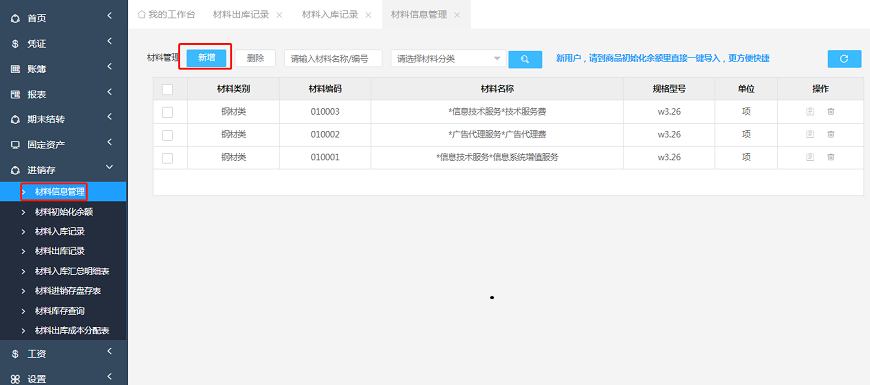Viewport: 870px width, 385px height.
Task: Switch to the 材料入库记录 tab
Action: click(330, 14)
